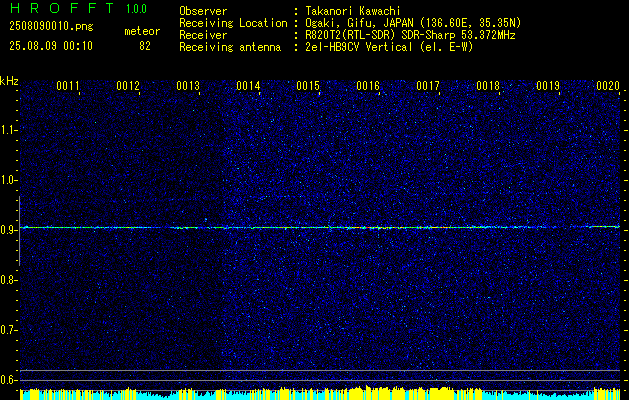This screenshot has width=629, height=400.
Task: Click the 0.8 kHz axis label
Action: coord(8,280)
